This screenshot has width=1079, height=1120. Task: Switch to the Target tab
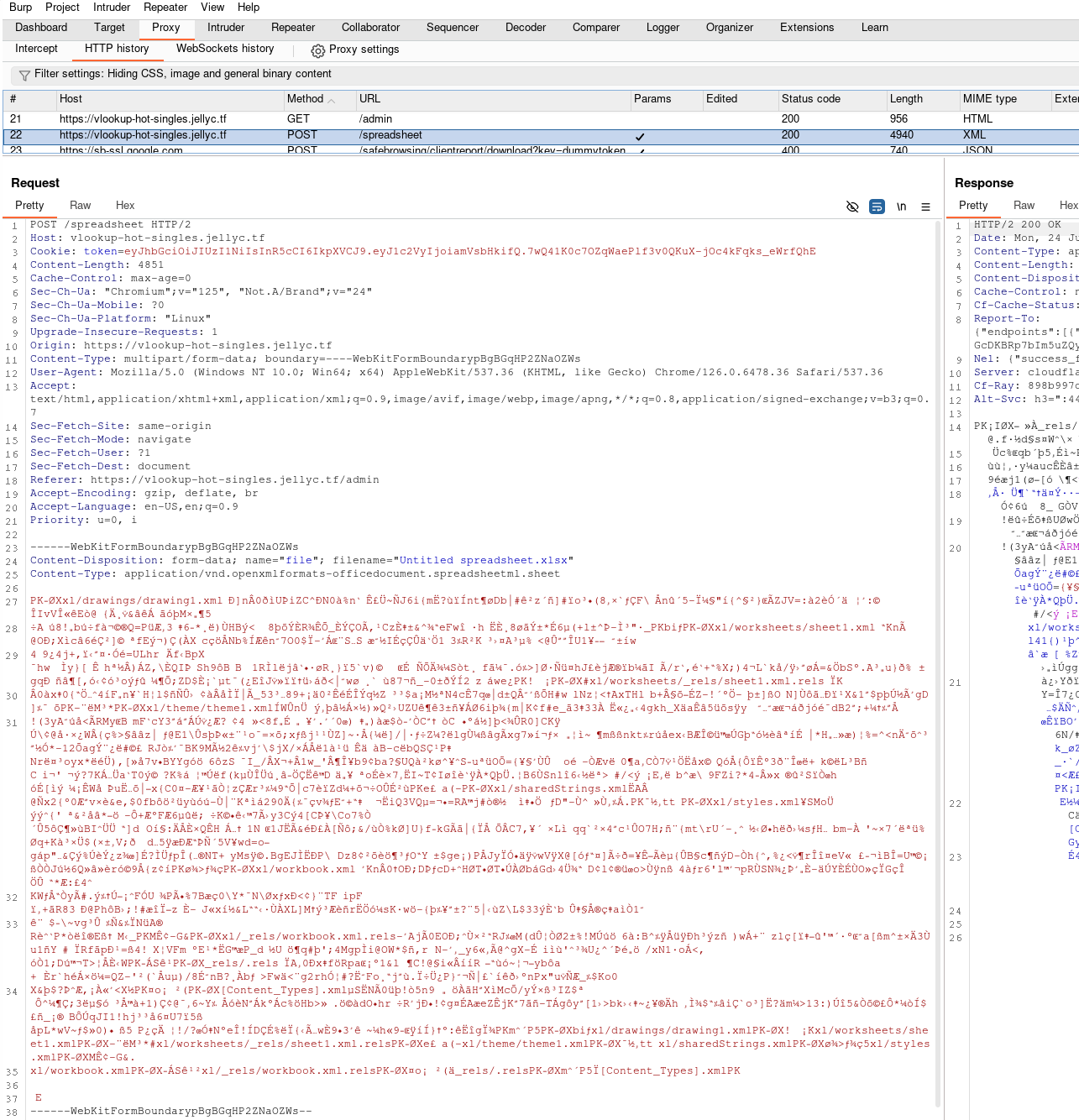click(x=109, y=28)
